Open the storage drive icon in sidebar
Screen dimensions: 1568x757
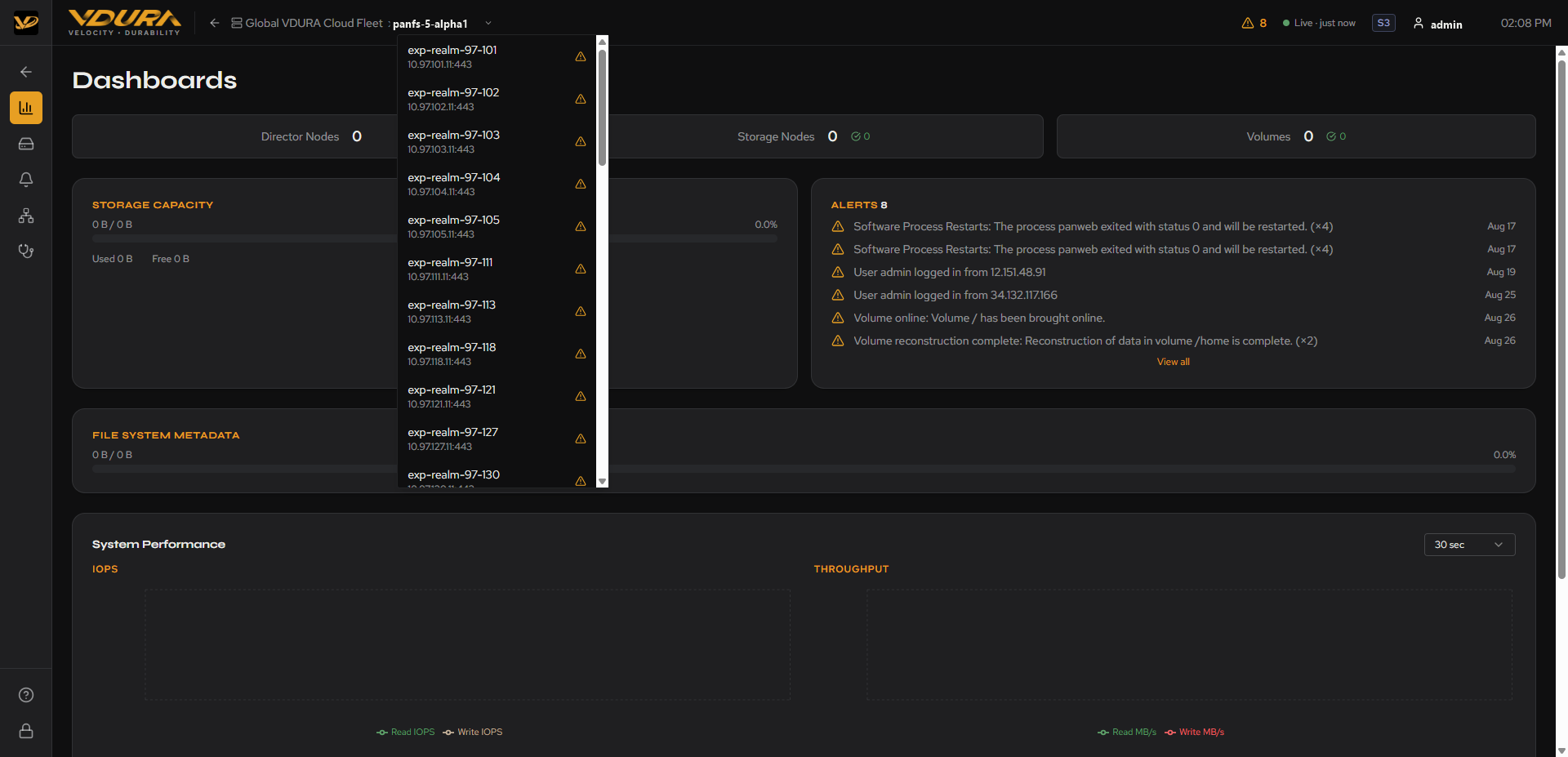coord(26,144)
